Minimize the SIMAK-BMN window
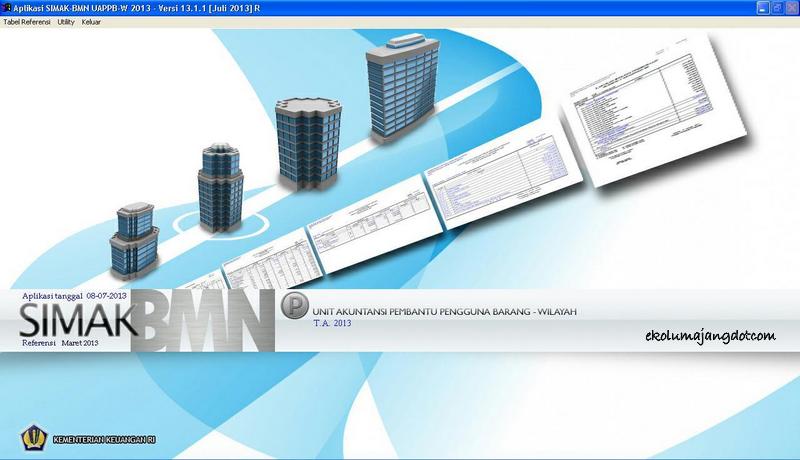 [x=758, y=7]
